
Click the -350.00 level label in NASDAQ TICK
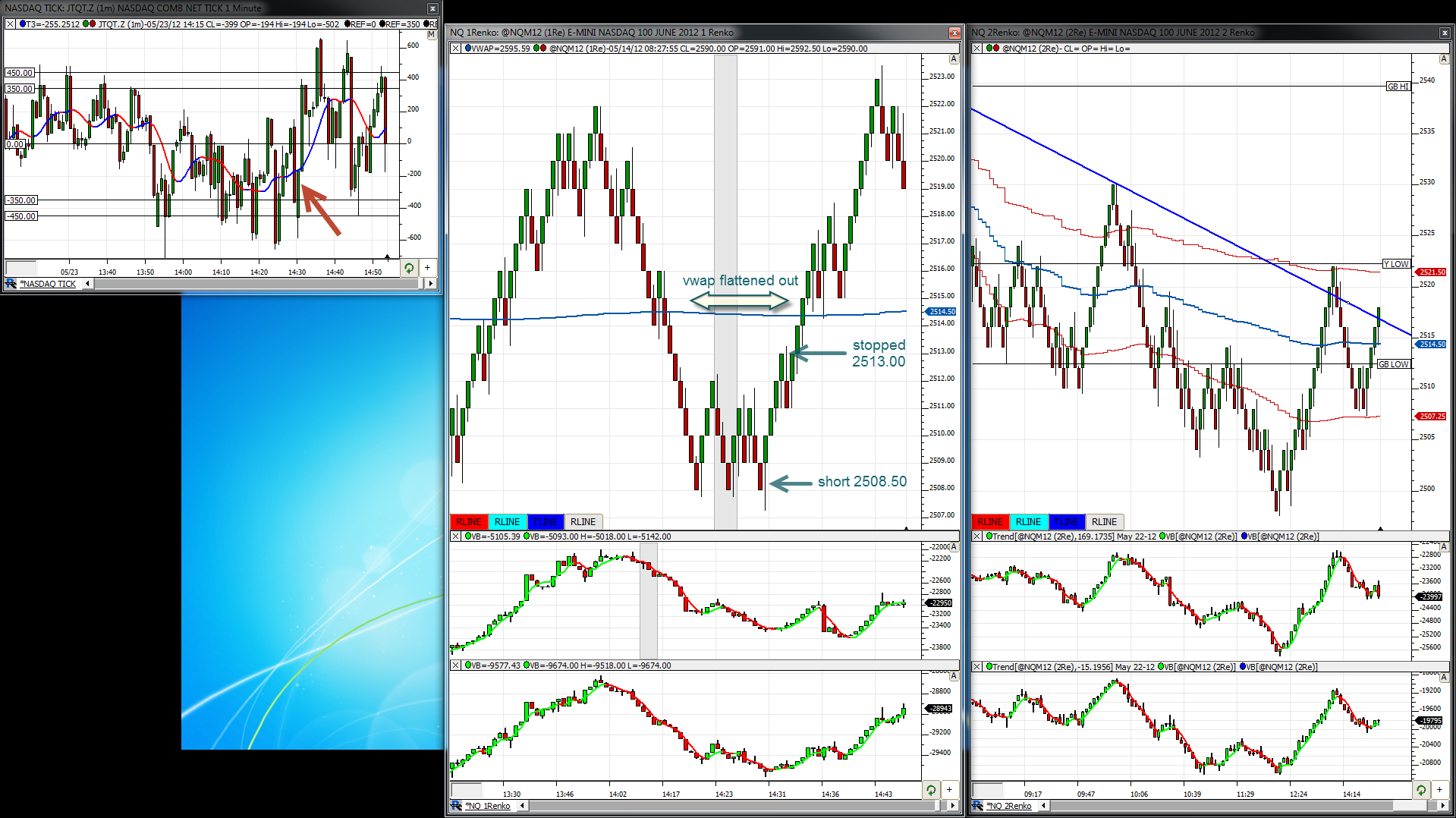pyautogui.click(x=21, y=200)
